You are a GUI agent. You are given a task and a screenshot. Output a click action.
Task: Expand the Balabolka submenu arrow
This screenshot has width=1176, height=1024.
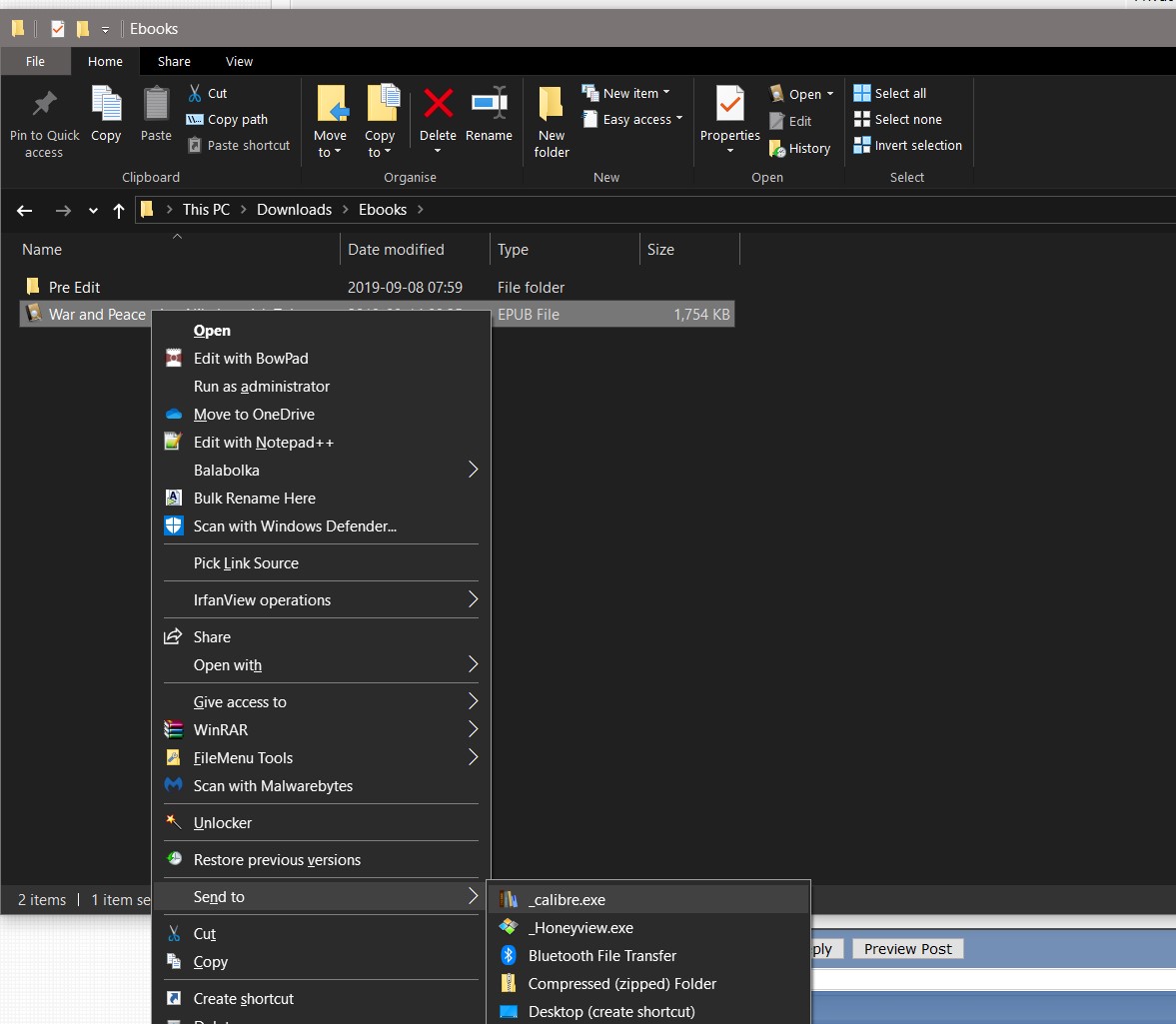474,470
